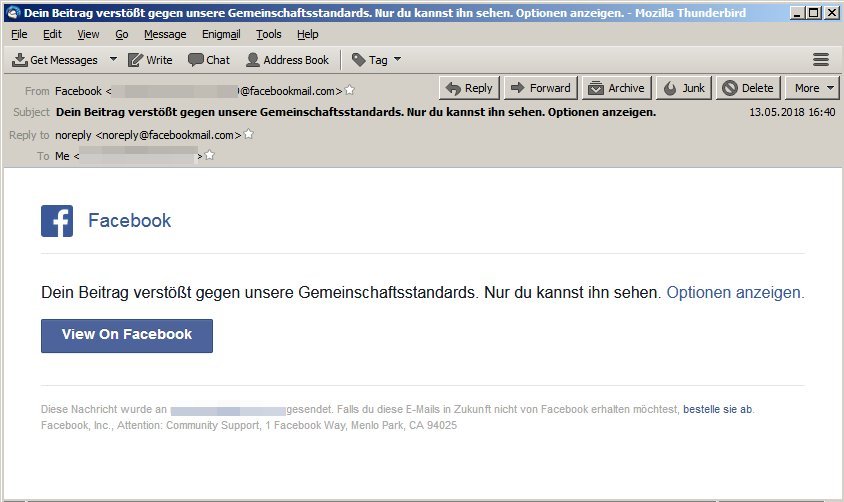
Task: Star the To recipient Me
Action: [210, 155]
